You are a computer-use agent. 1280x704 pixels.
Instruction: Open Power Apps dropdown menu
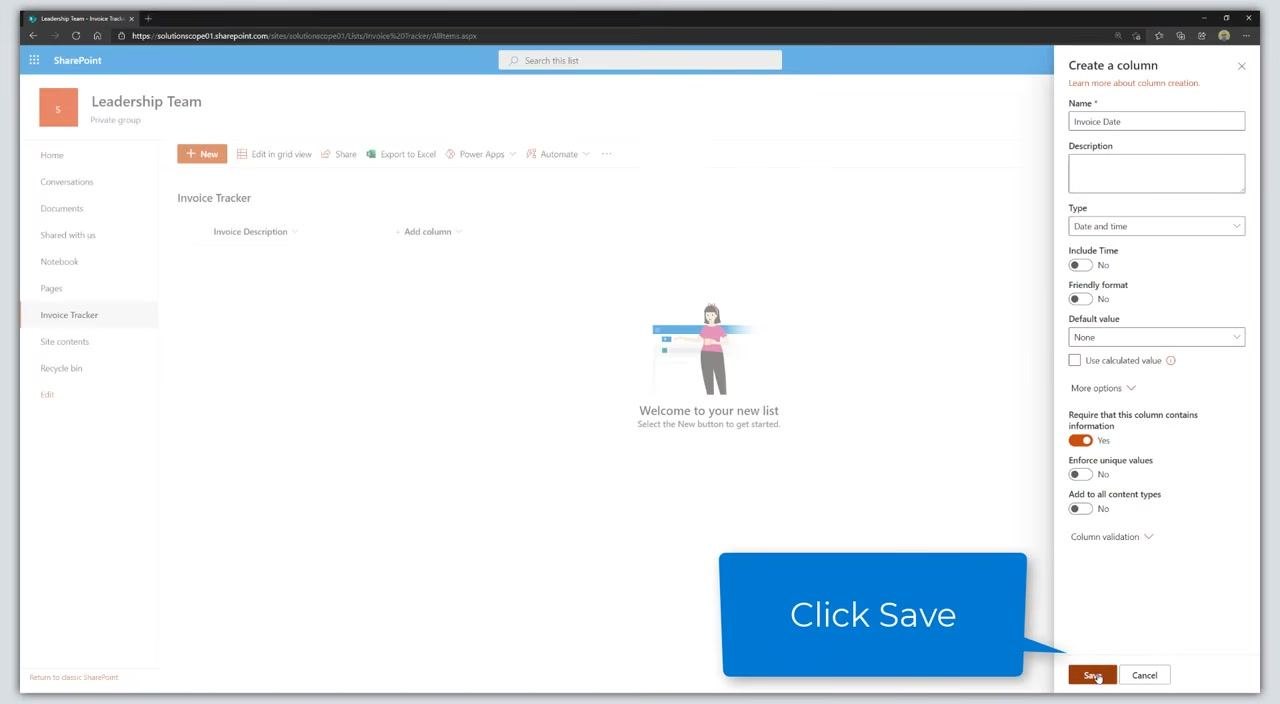(x=481, y=154)
